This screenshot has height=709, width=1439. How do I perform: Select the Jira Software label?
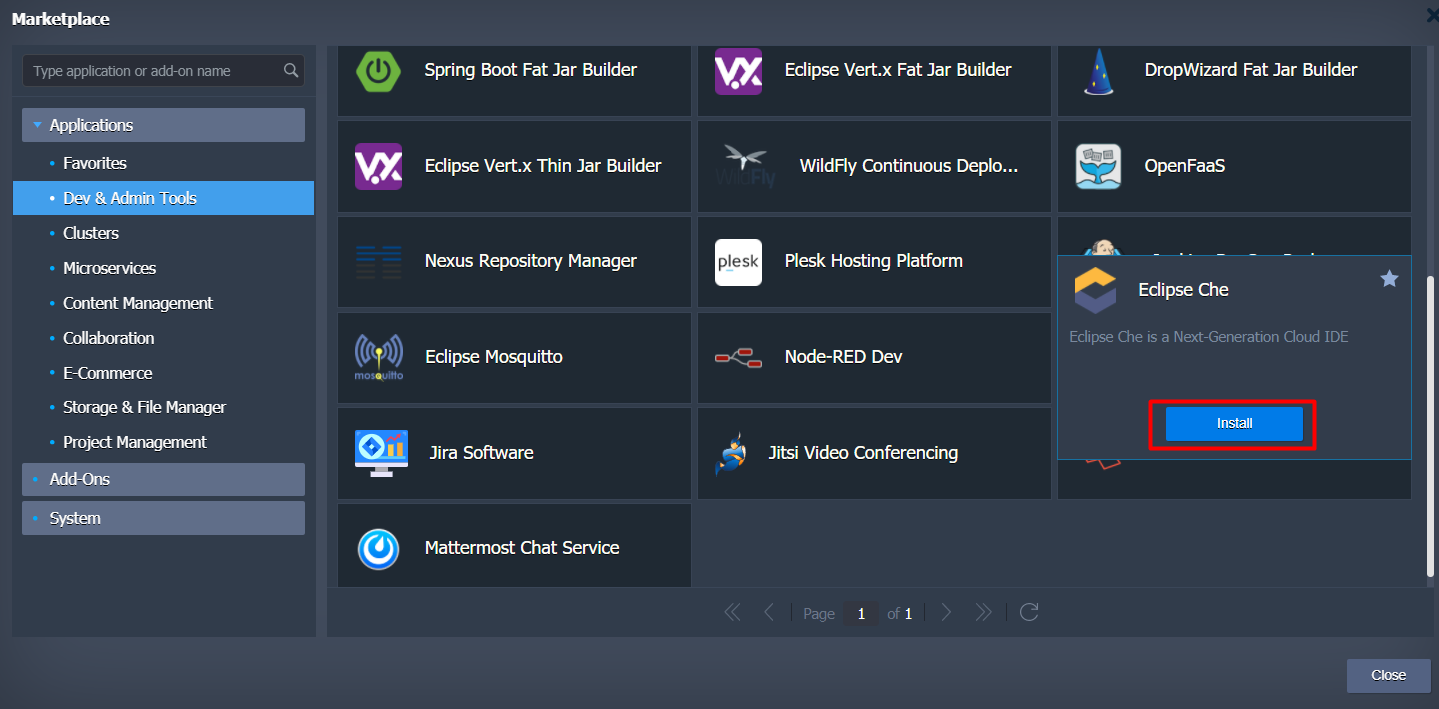pos(481,453)
